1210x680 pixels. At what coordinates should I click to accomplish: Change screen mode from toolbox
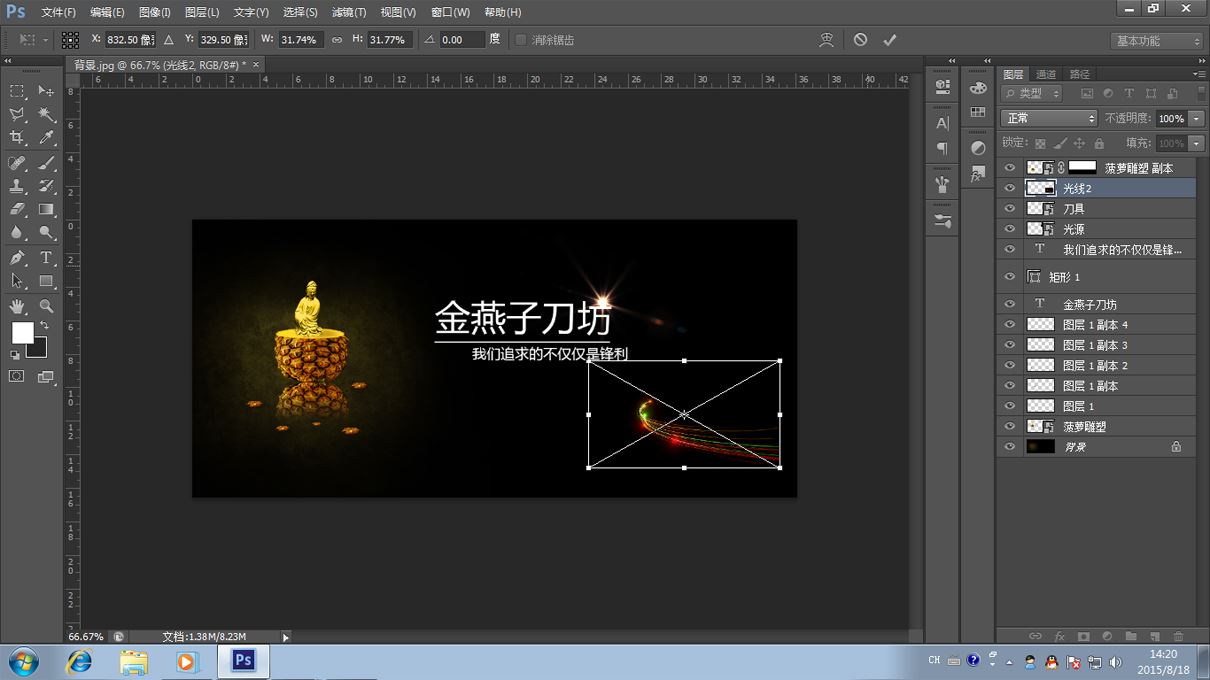tap(46, 377)
